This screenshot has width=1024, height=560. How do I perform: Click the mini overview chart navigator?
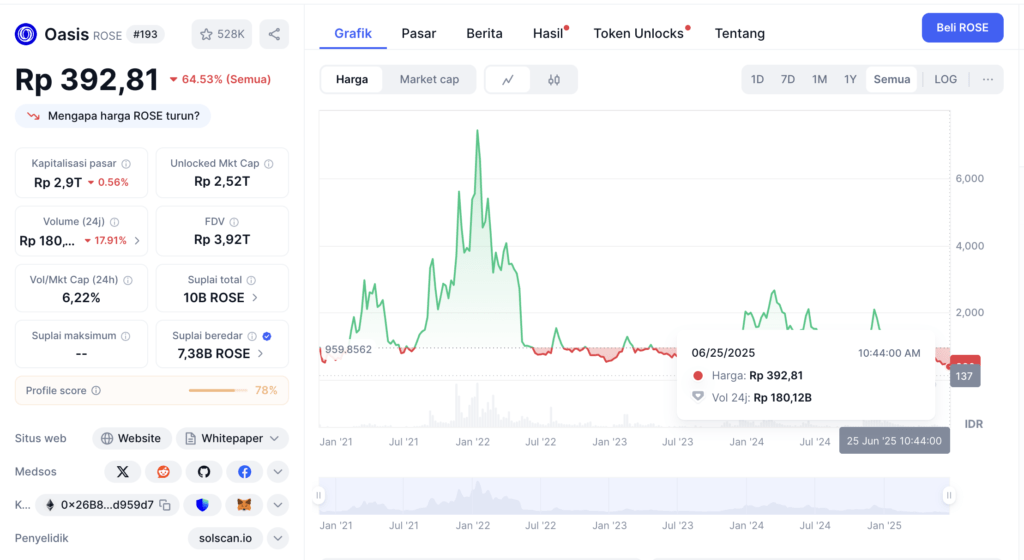click(633, 496)
